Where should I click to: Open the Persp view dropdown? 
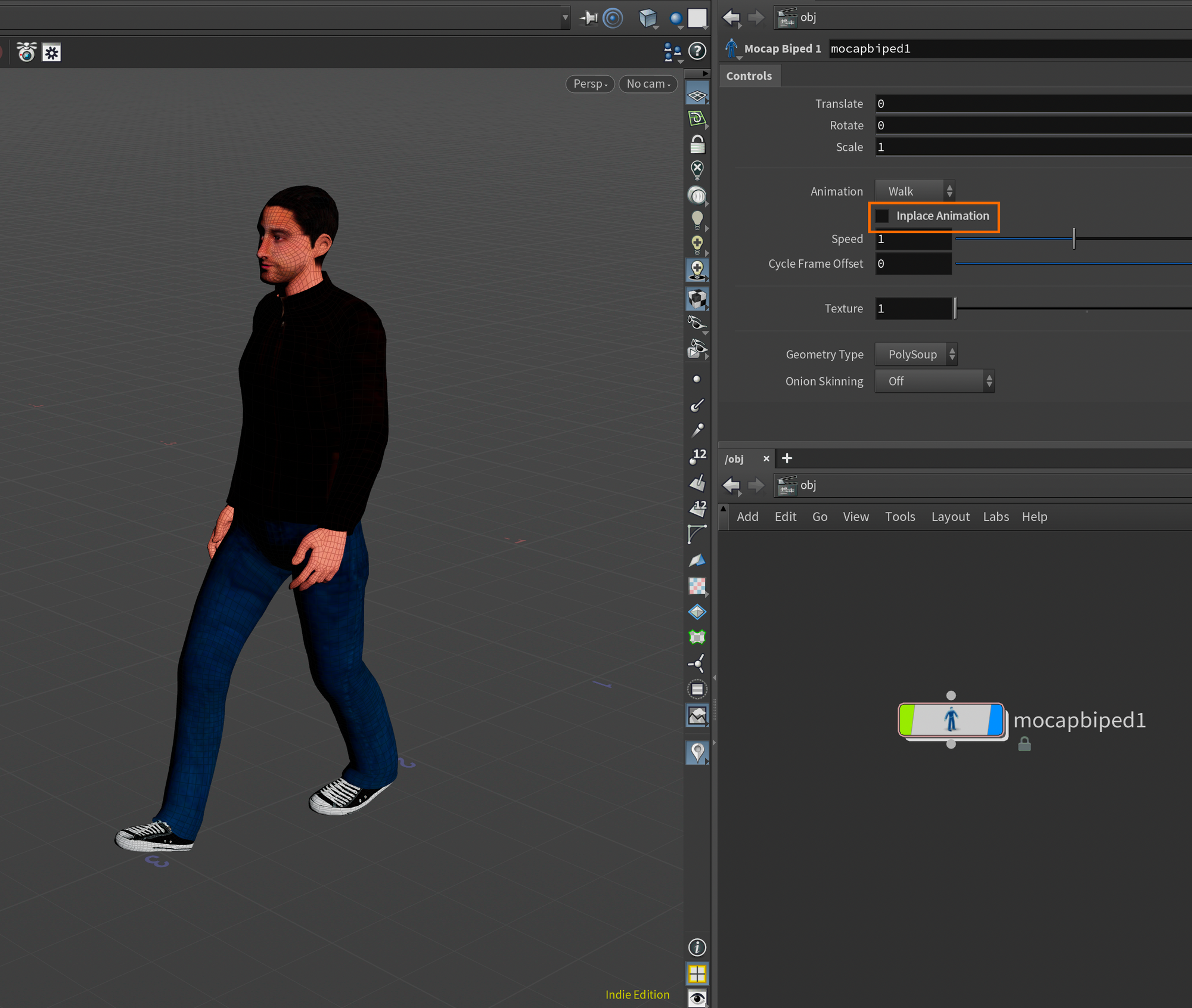click(x=590, y=84)
